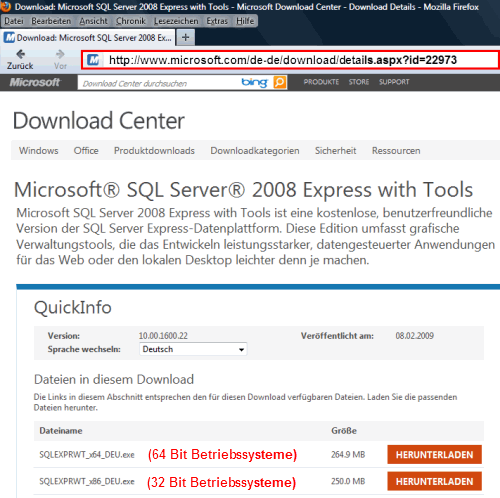
Task: Click the size value 250.0 MB
Action: click(348, 481)
